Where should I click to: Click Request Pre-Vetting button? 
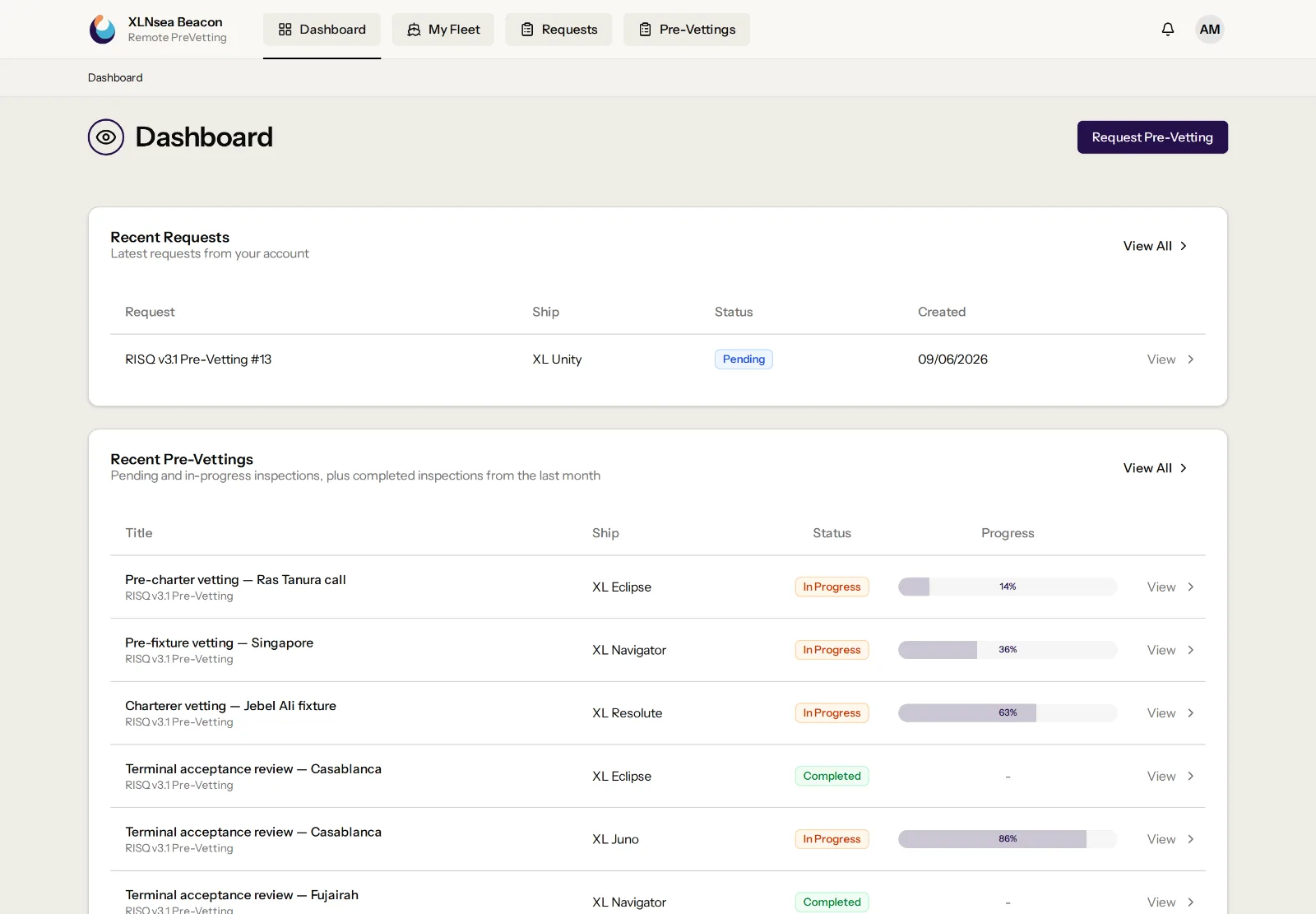1152,137
